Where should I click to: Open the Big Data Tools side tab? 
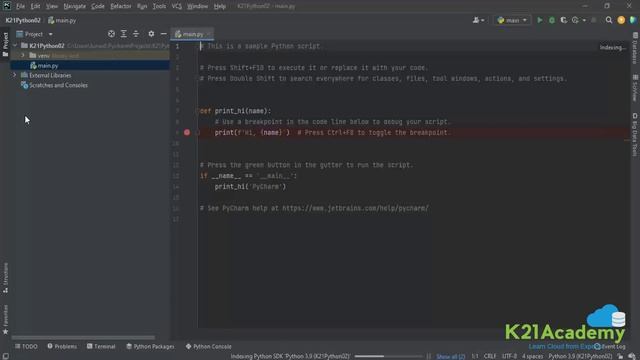tap(635, 135)
